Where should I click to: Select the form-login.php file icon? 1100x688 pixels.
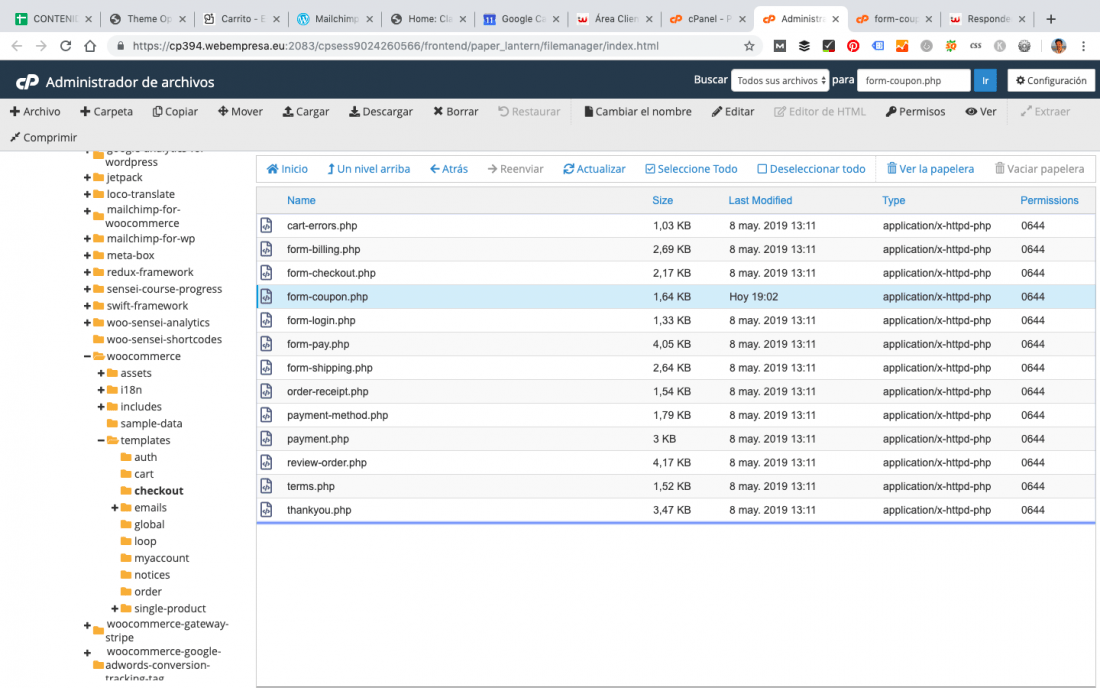point(267,320)
